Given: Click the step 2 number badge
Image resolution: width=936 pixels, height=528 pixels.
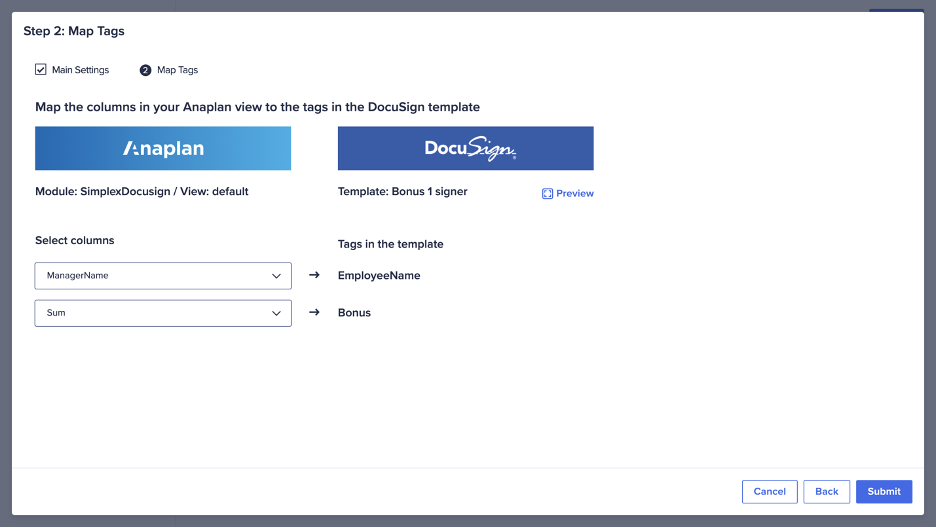Looking at the screenshot, I should coord(145,70).
